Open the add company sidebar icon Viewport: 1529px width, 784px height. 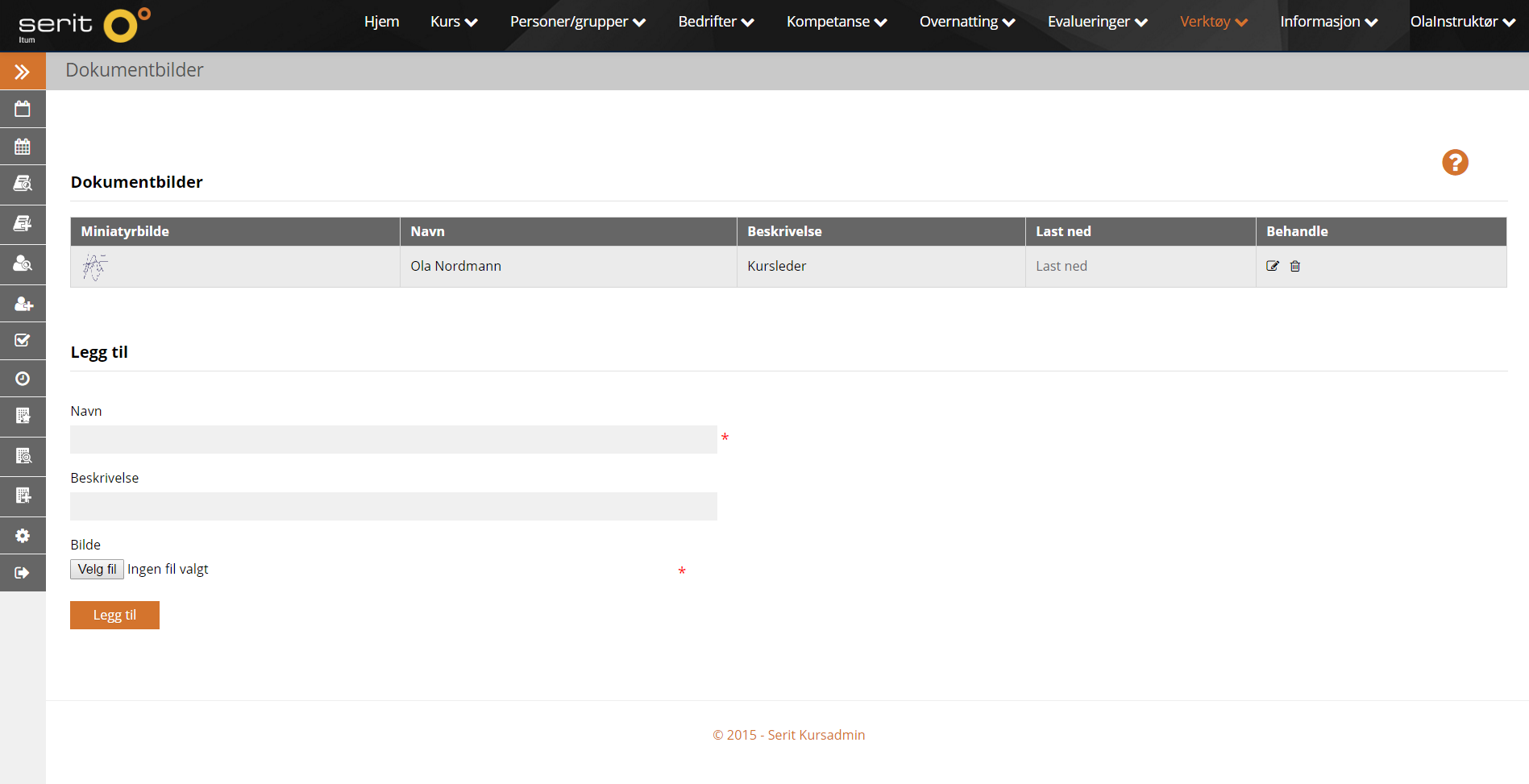point(23,496)
